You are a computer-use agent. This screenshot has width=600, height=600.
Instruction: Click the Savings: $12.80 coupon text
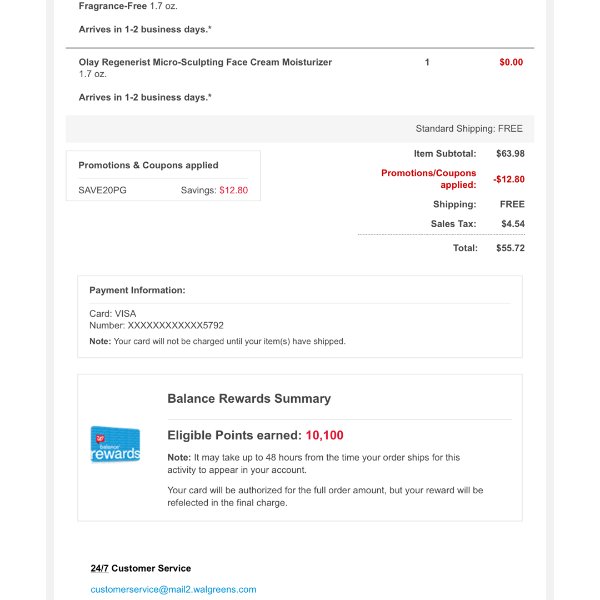(214, 190)
